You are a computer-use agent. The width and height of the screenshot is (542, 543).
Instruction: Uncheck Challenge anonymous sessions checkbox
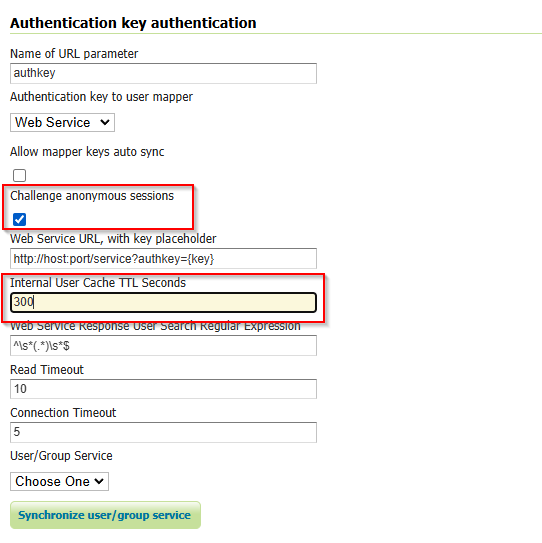coord(19,219)
